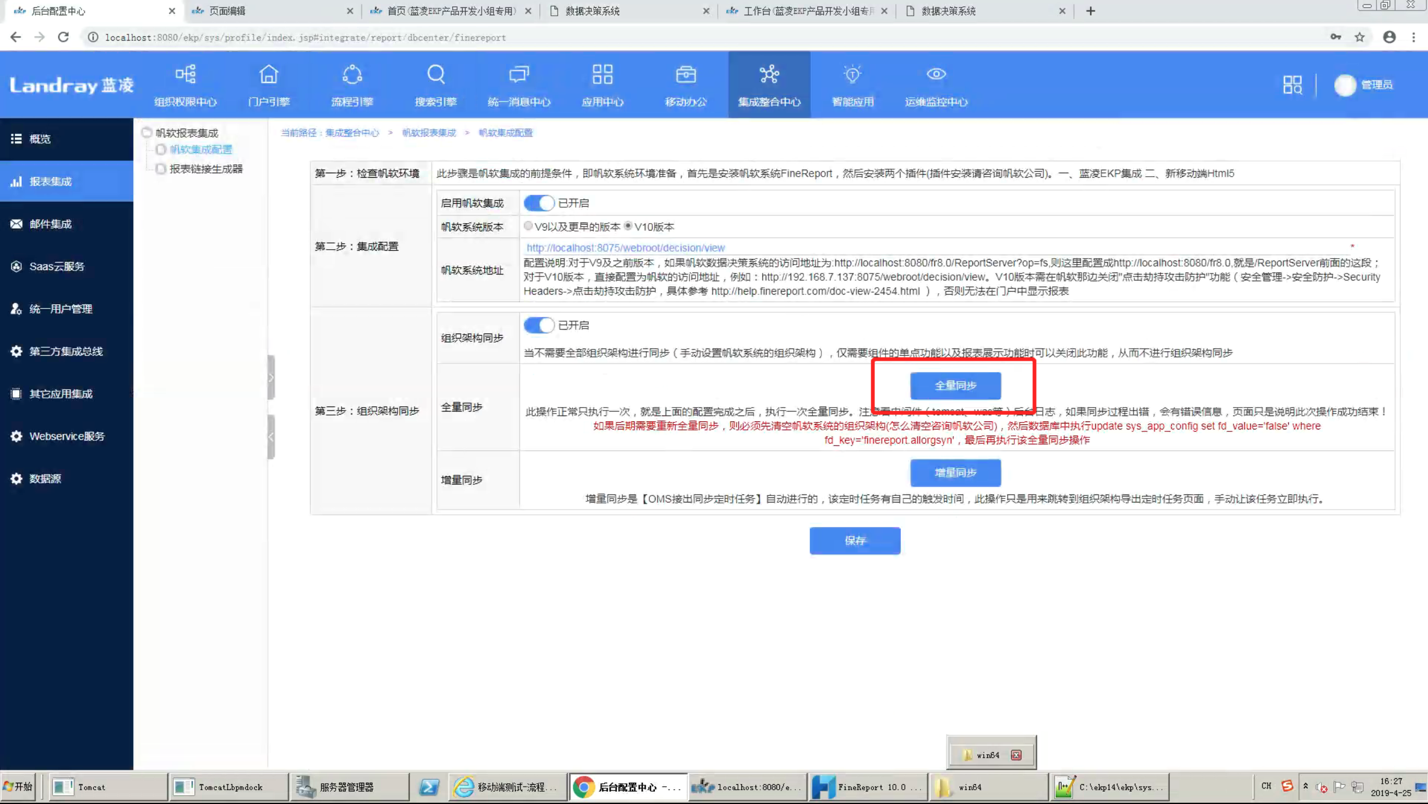The image size is (1428, 804).
Task: Switch to 工作台 browser tab
Action: click(x=806, y=11)
